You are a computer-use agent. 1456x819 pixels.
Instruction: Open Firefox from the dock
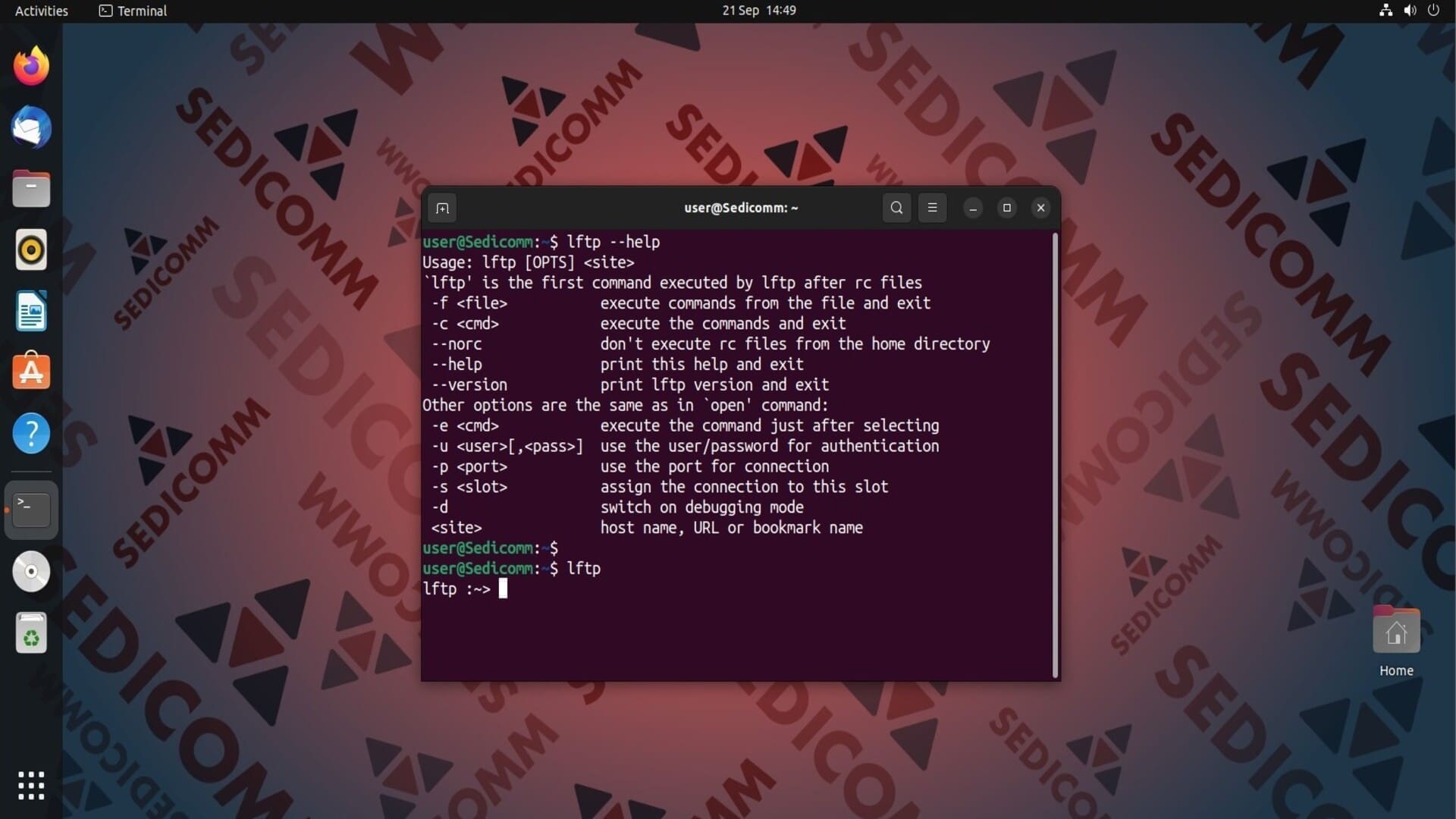(x=31, y=66)
